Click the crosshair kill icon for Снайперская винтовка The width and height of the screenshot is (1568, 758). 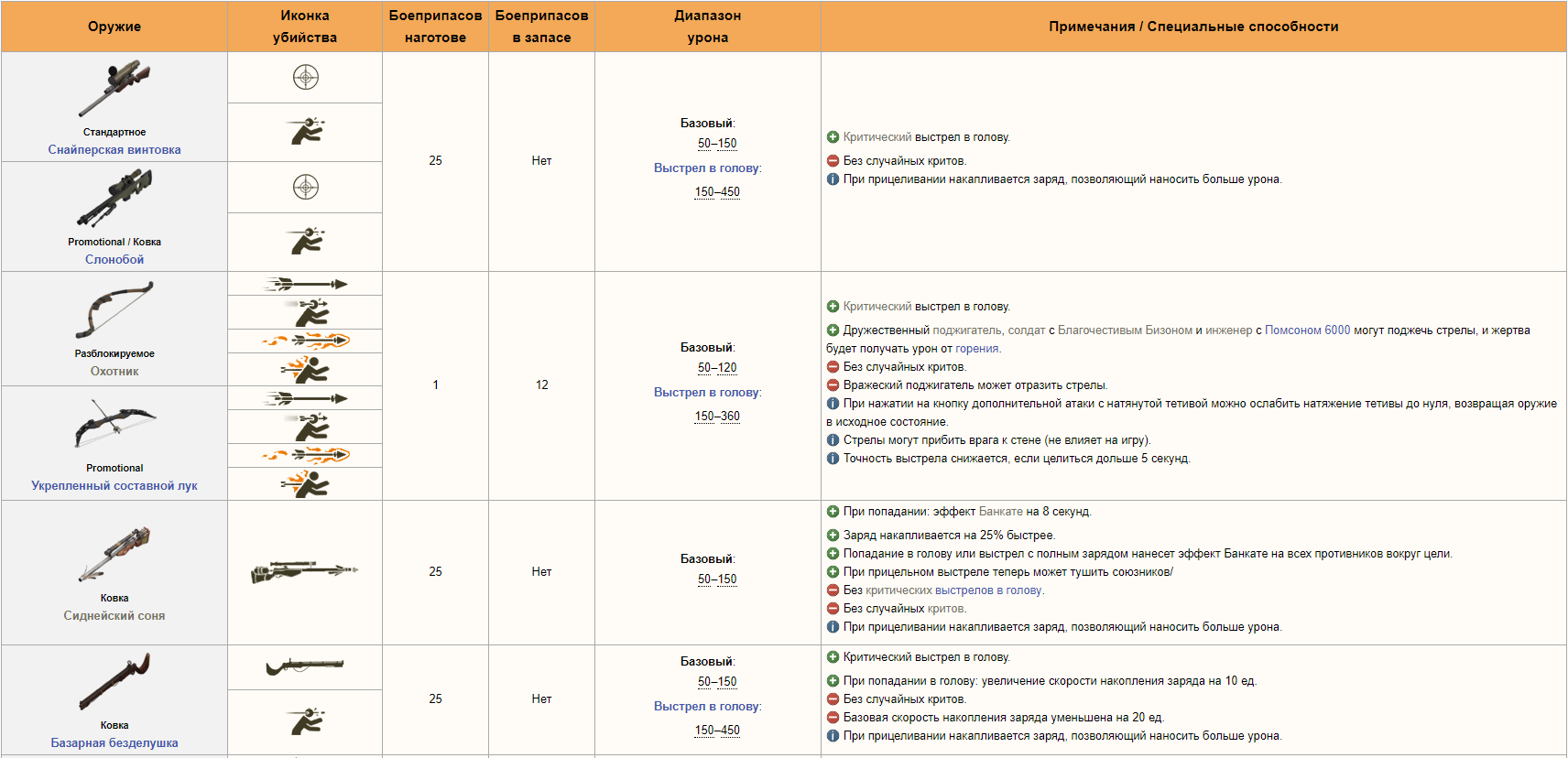coord(305,77)
